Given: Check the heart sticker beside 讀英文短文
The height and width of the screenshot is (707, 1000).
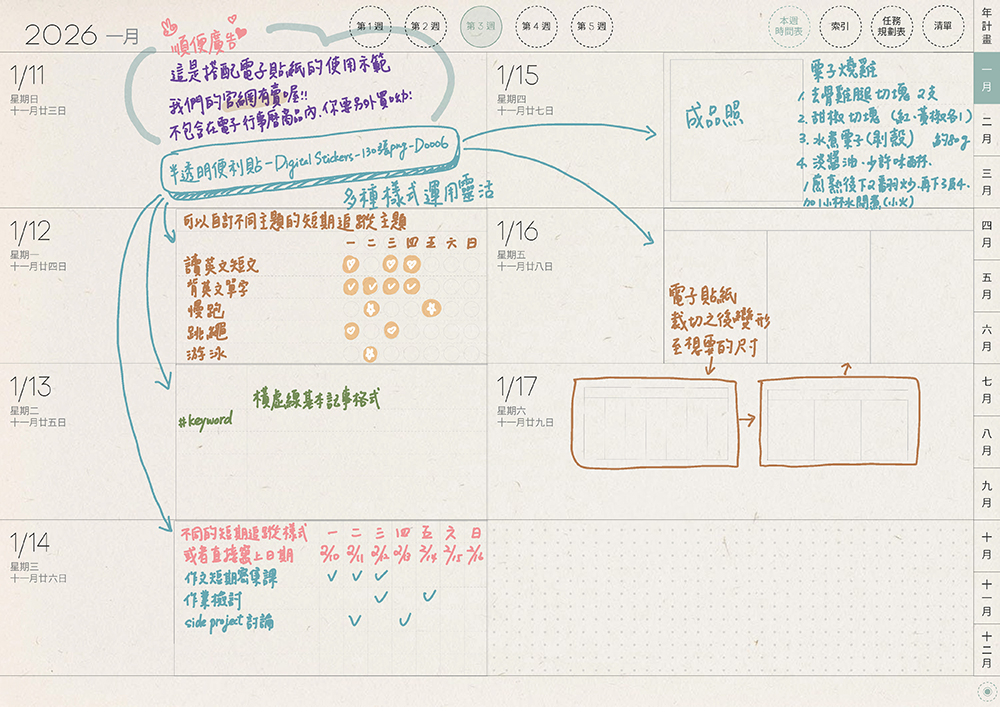Looking at the screenshot, I should point(350,263).
